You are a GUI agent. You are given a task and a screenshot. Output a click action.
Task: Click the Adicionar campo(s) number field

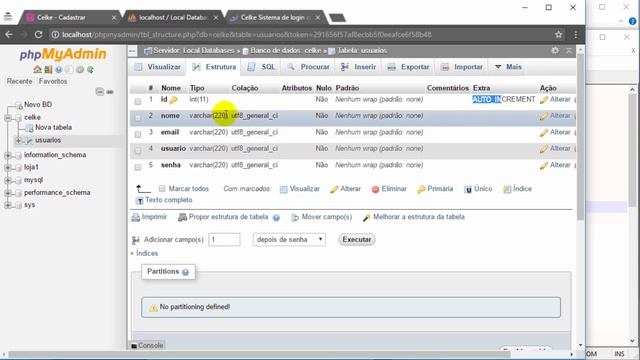pyautogui.click(x=224, y=240)
